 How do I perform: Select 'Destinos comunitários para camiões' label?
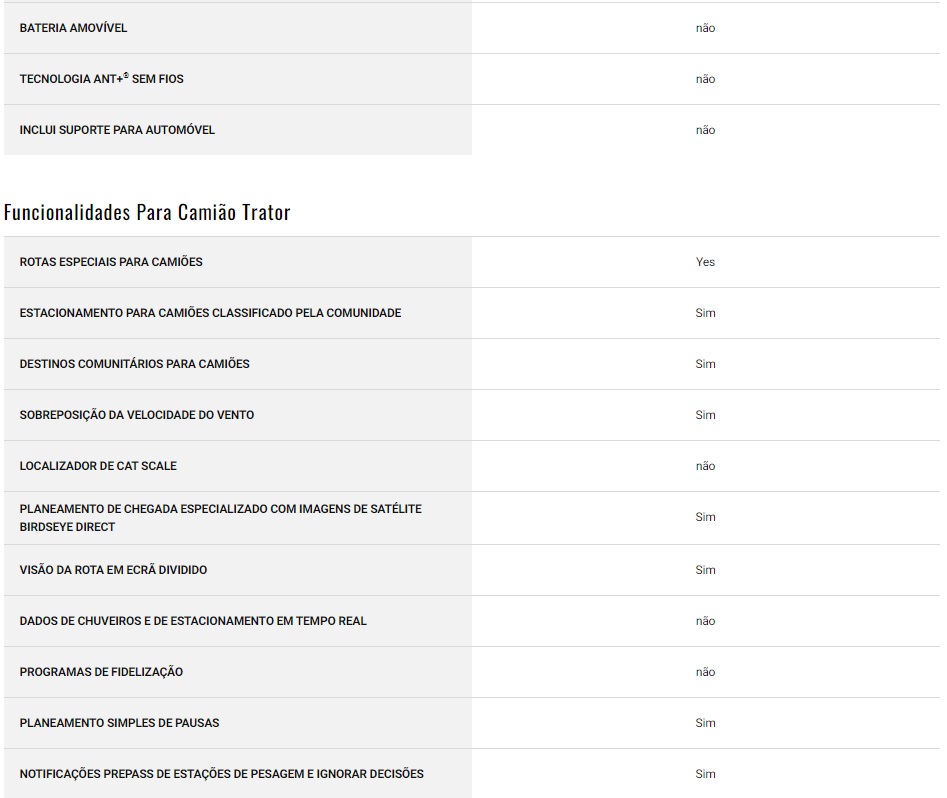134,364
